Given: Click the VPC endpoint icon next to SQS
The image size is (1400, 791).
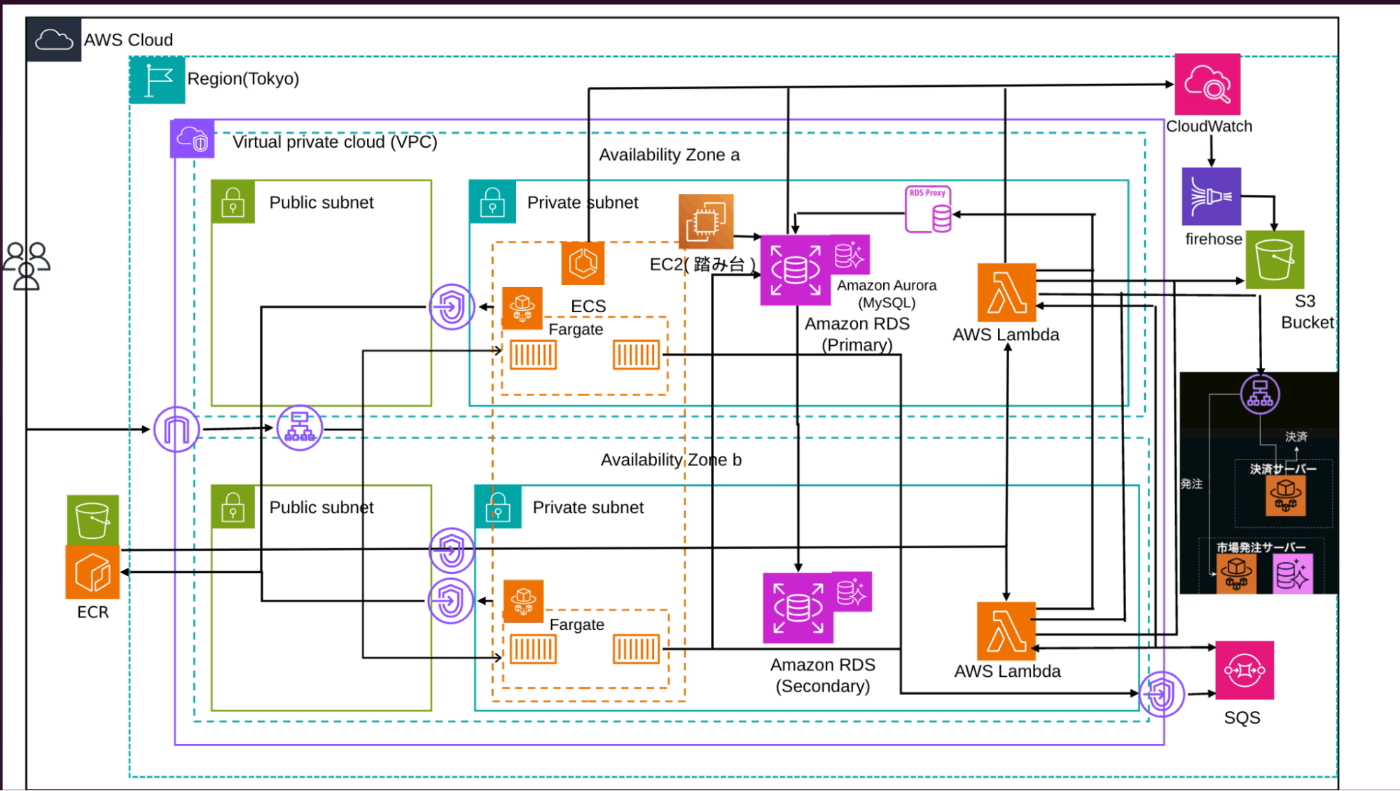Looking at the screenshot, I should point(1161,694).
